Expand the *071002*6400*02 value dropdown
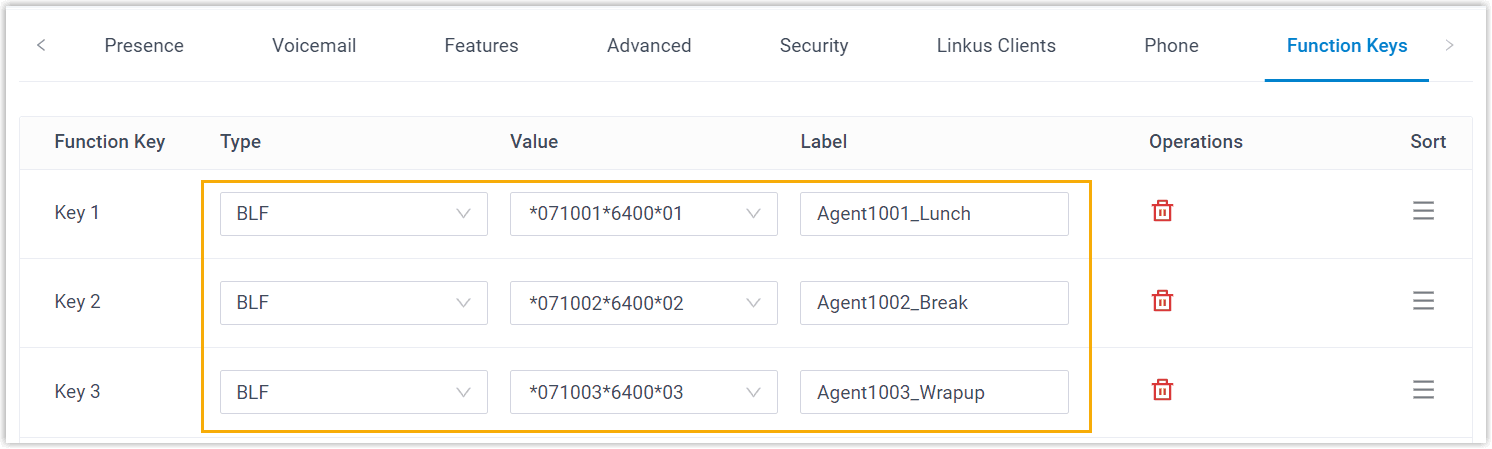The height and width of the screenshot is (449, 1492). 644,302
